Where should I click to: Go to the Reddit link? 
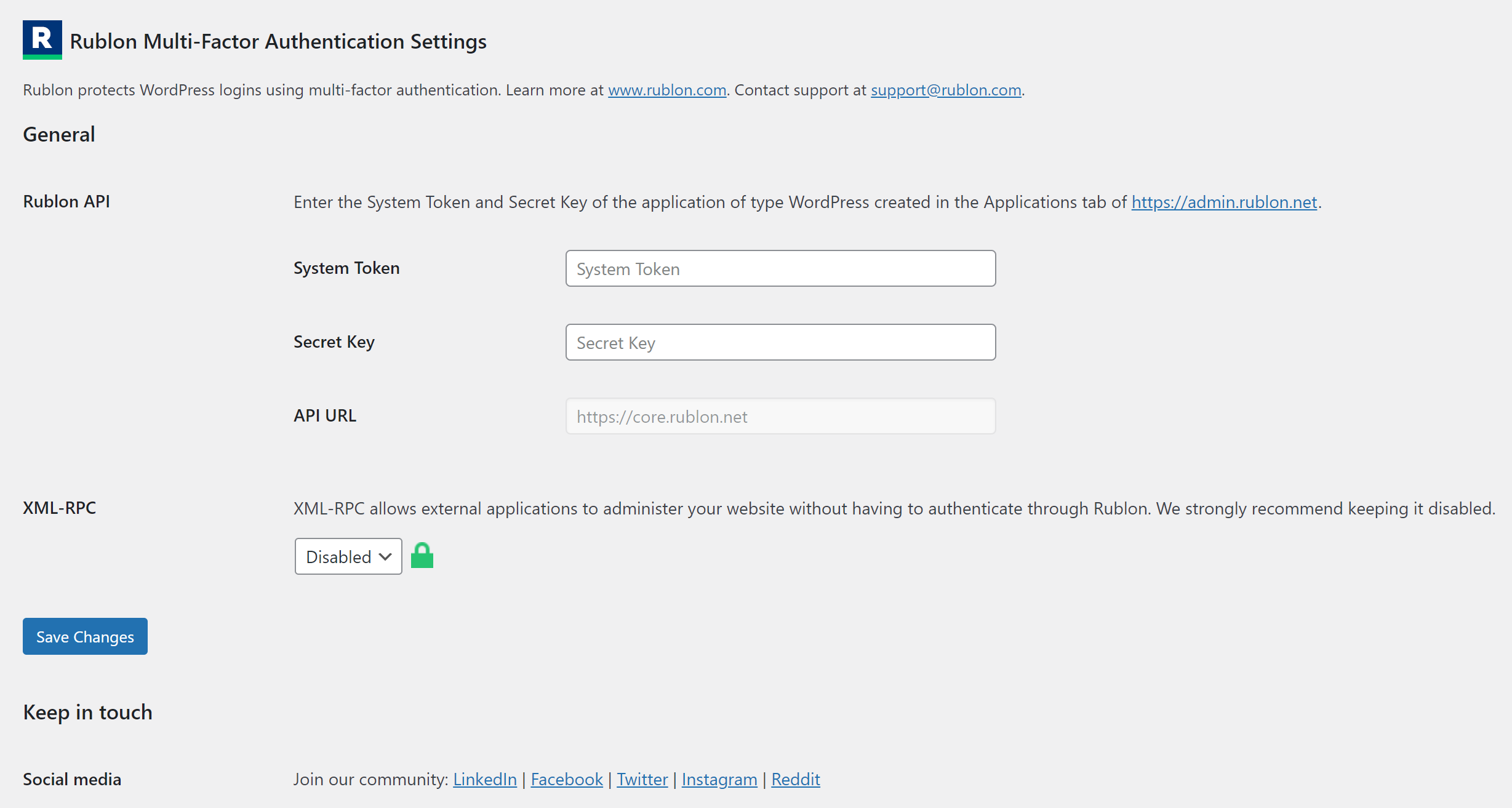(796, 779)
